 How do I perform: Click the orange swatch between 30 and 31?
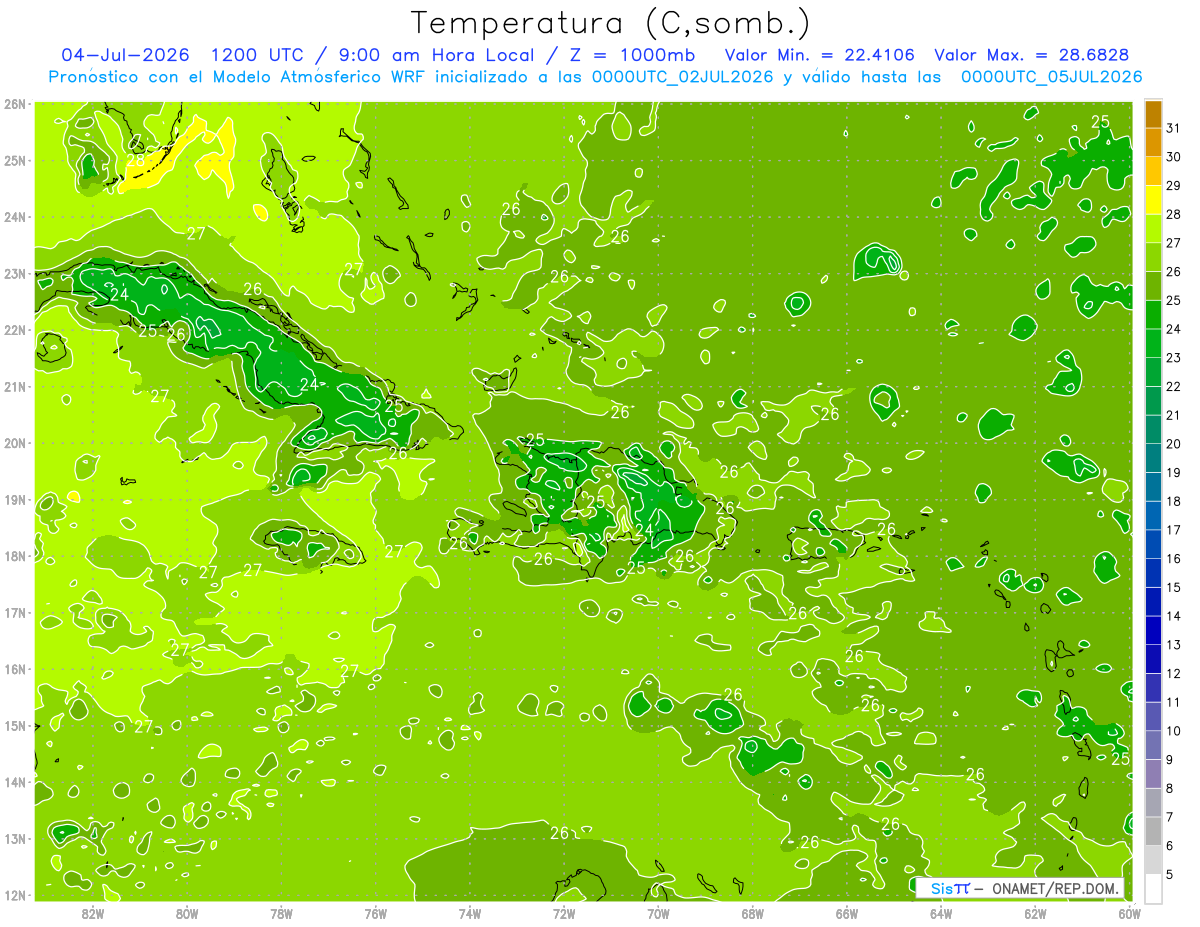(1154, 142)
